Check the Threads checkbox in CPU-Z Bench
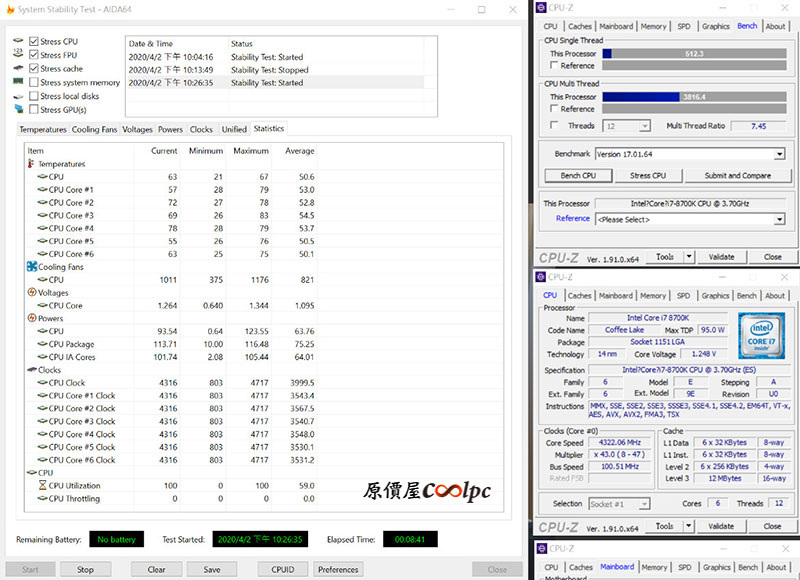This screenshot has height=580, width=800. coord(554,125)
